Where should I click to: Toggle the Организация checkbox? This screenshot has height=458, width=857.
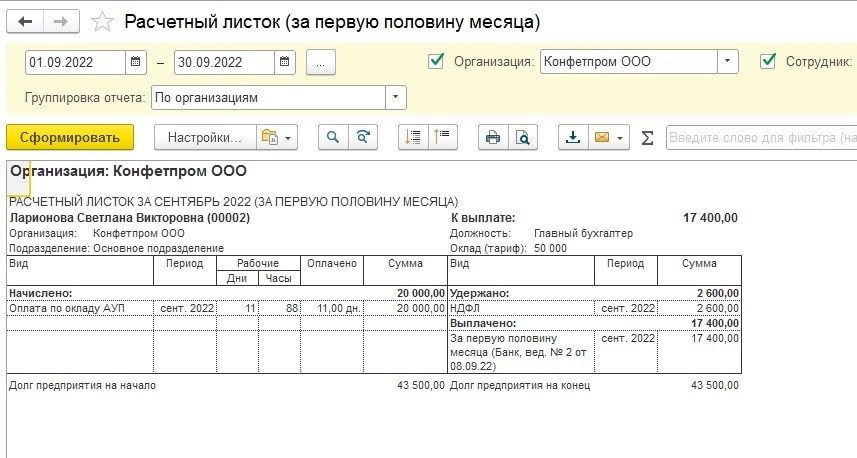tap(435, 61)
